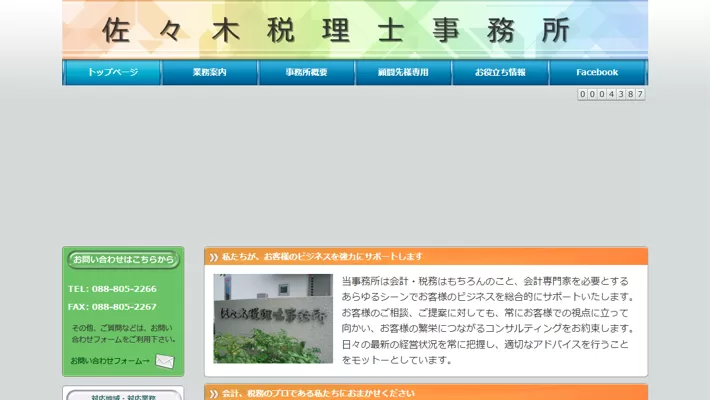
Task: Click the 当事務所は会計・税務 intro paragraph
Action: click(488, 320)
